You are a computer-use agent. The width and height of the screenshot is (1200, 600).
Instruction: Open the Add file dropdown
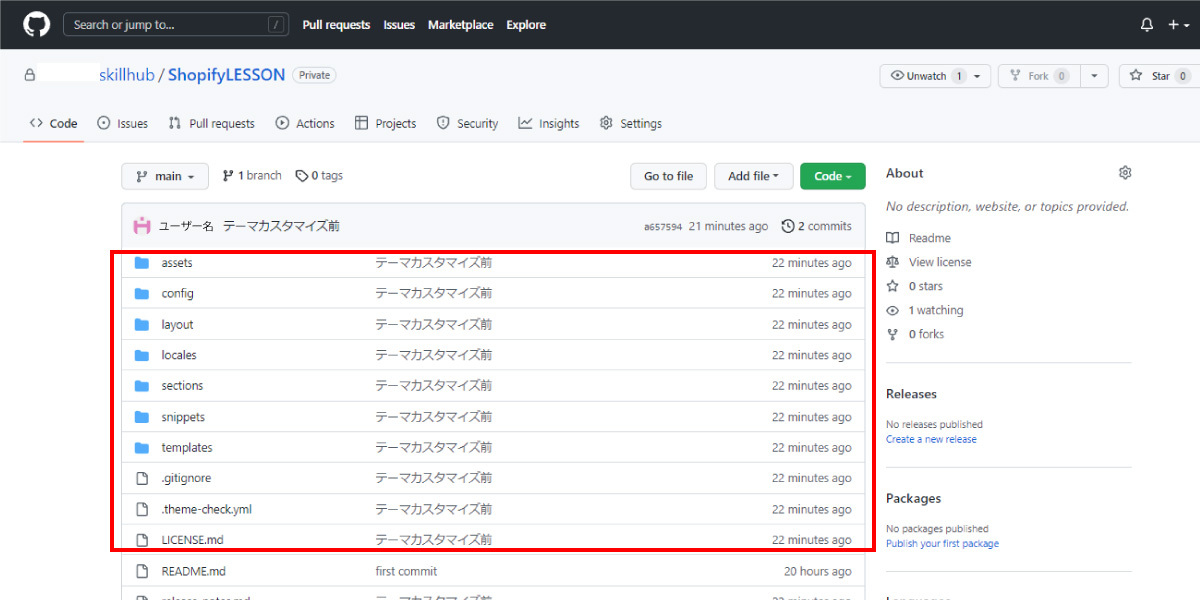(x=753, y=176)
